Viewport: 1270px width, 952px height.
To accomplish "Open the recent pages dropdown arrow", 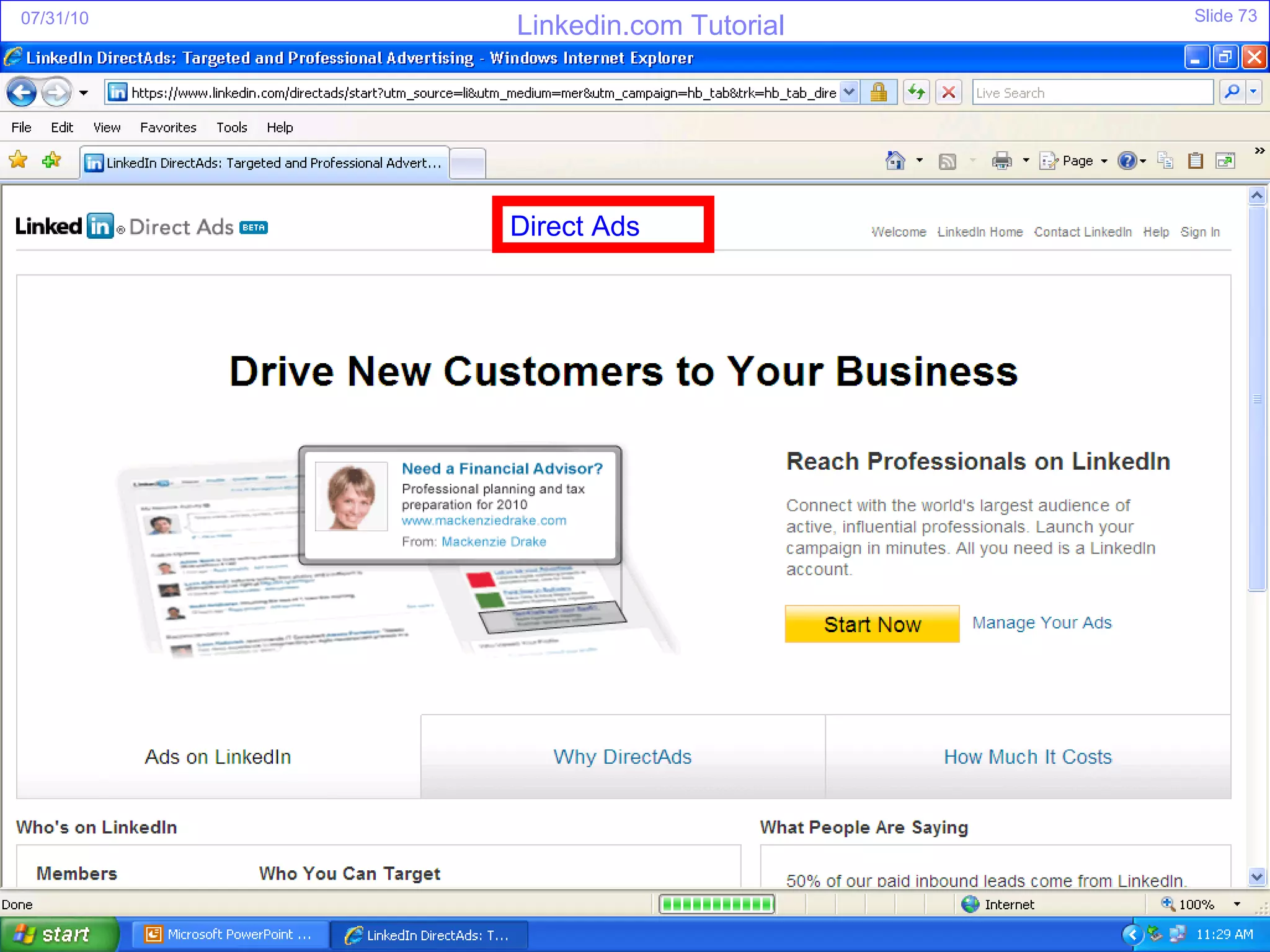I will [x=84, y=93].
